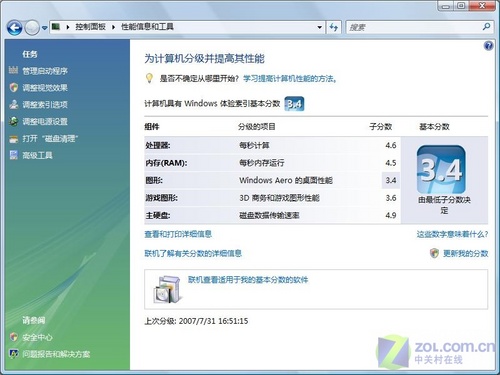Click 更新我的分数 to rerun rating
Image resolution: width=500 pixels, height=375 pixels.
pyautogui.click(x=465, y=254)
